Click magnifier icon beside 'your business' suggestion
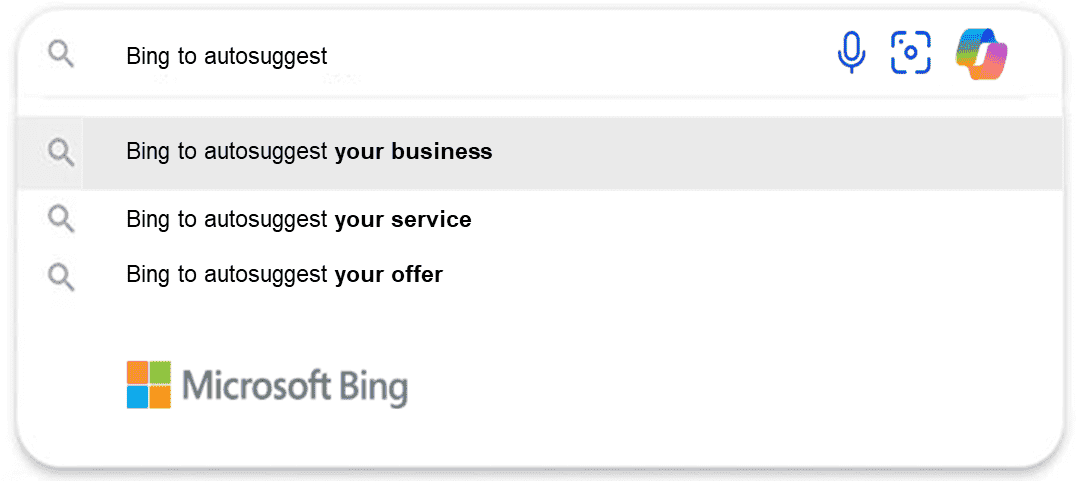 click(61, 152)
